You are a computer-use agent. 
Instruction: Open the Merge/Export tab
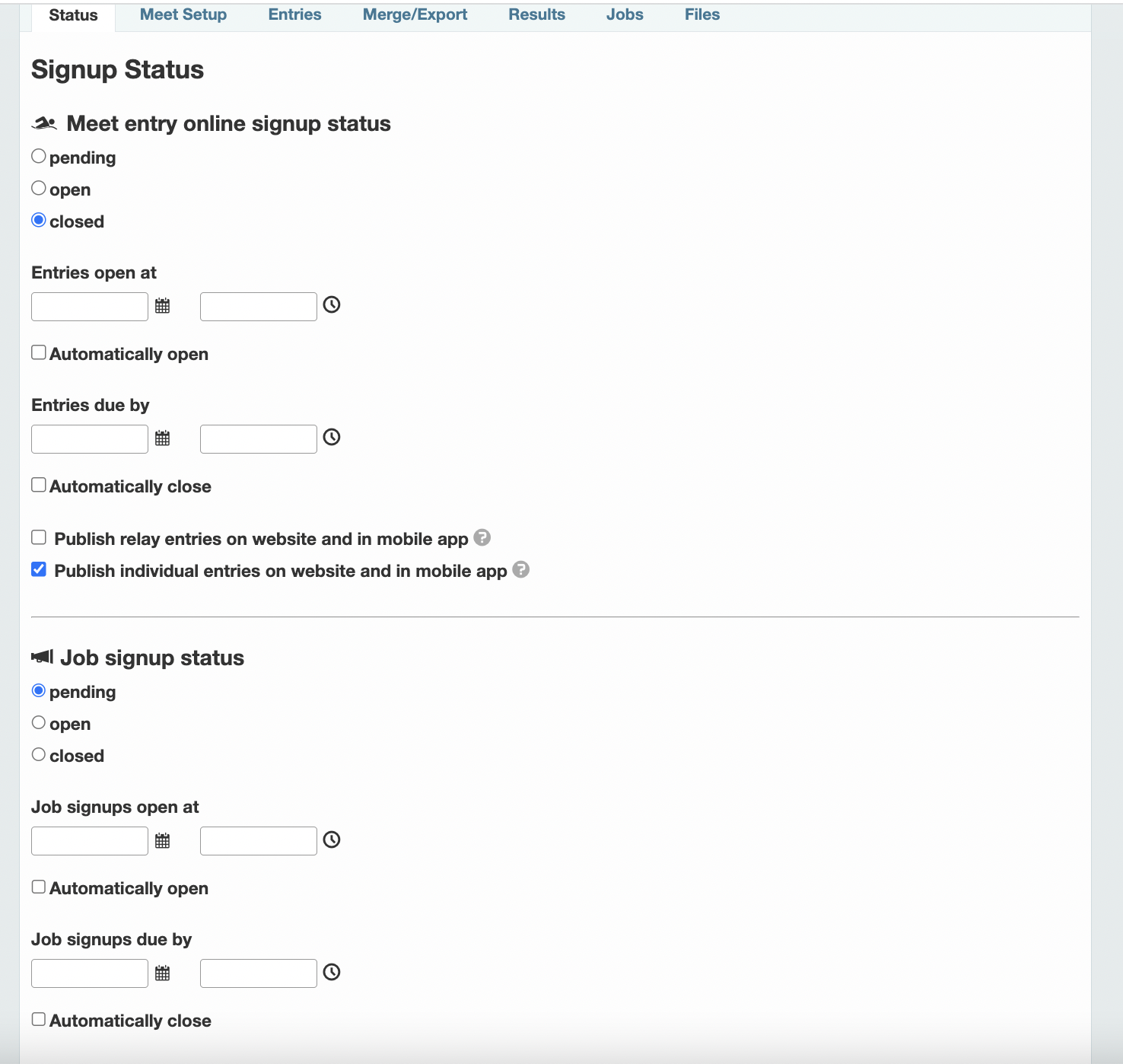(415, 14)
